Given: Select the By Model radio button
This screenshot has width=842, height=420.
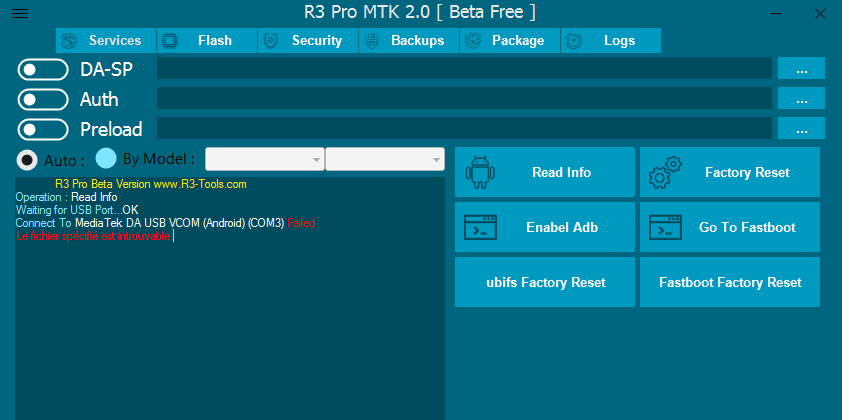Looking at the screenshot, I should point(106,158).
